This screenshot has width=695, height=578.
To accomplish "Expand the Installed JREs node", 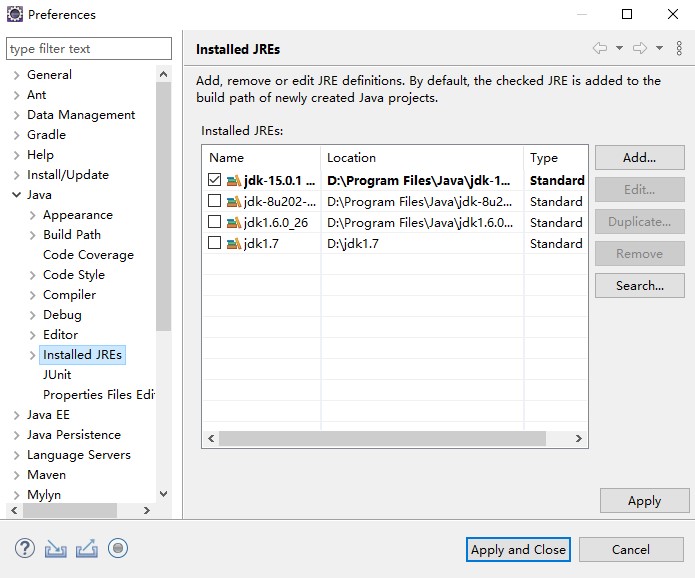I will pyautogui.click(x=32, y=355).
